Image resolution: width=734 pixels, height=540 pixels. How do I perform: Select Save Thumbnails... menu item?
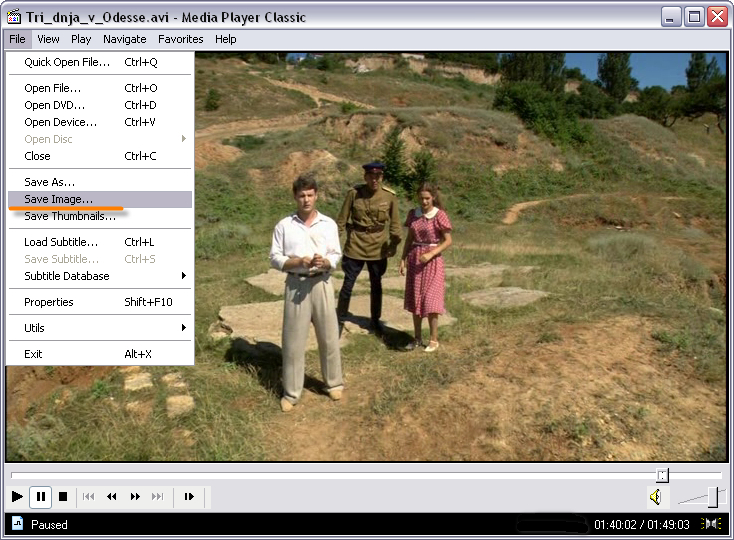[x=100, y=216]
